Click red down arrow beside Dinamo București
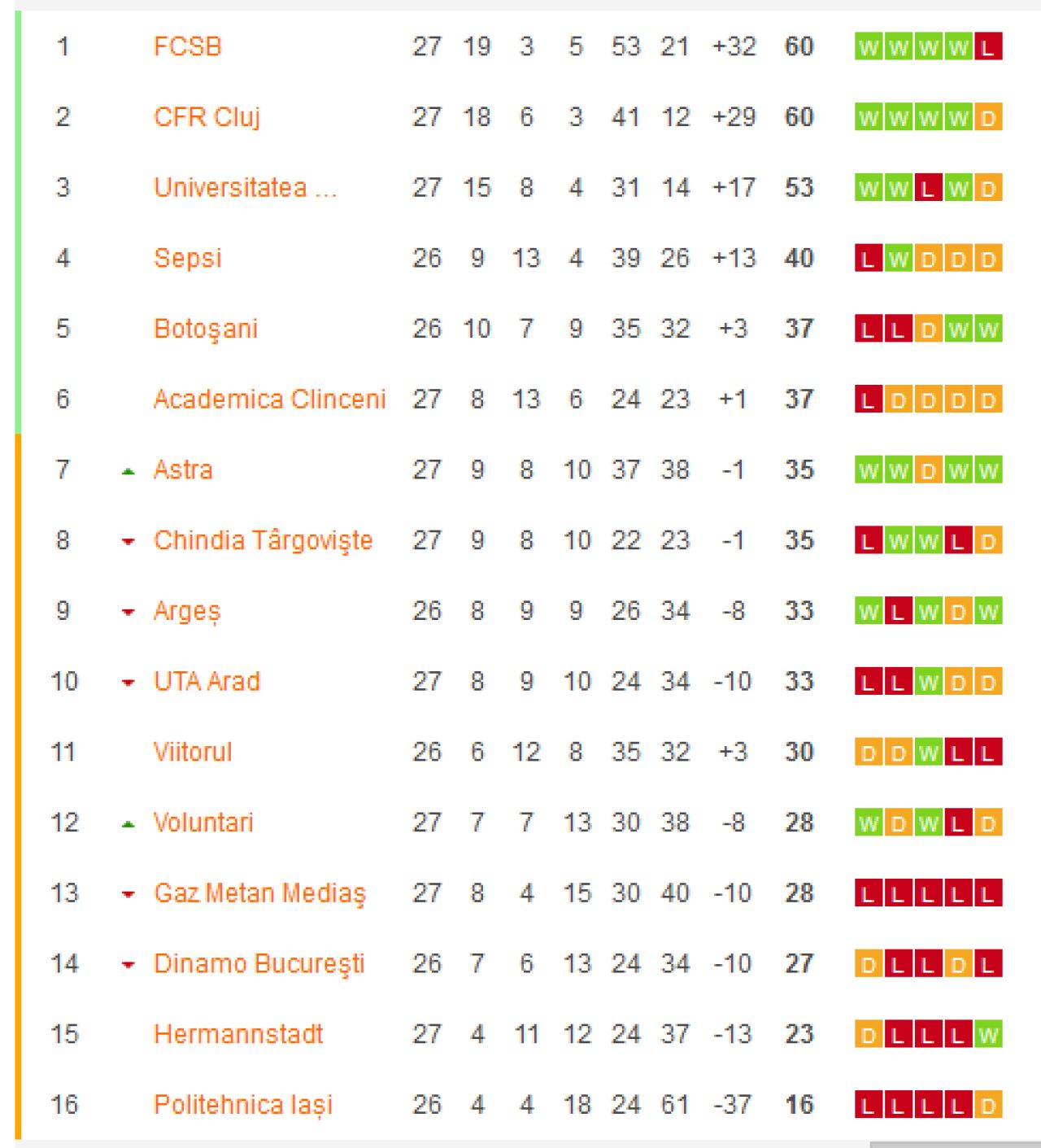The height and width of the screenshot is (1148, 1041). click(x=128, y=966)
